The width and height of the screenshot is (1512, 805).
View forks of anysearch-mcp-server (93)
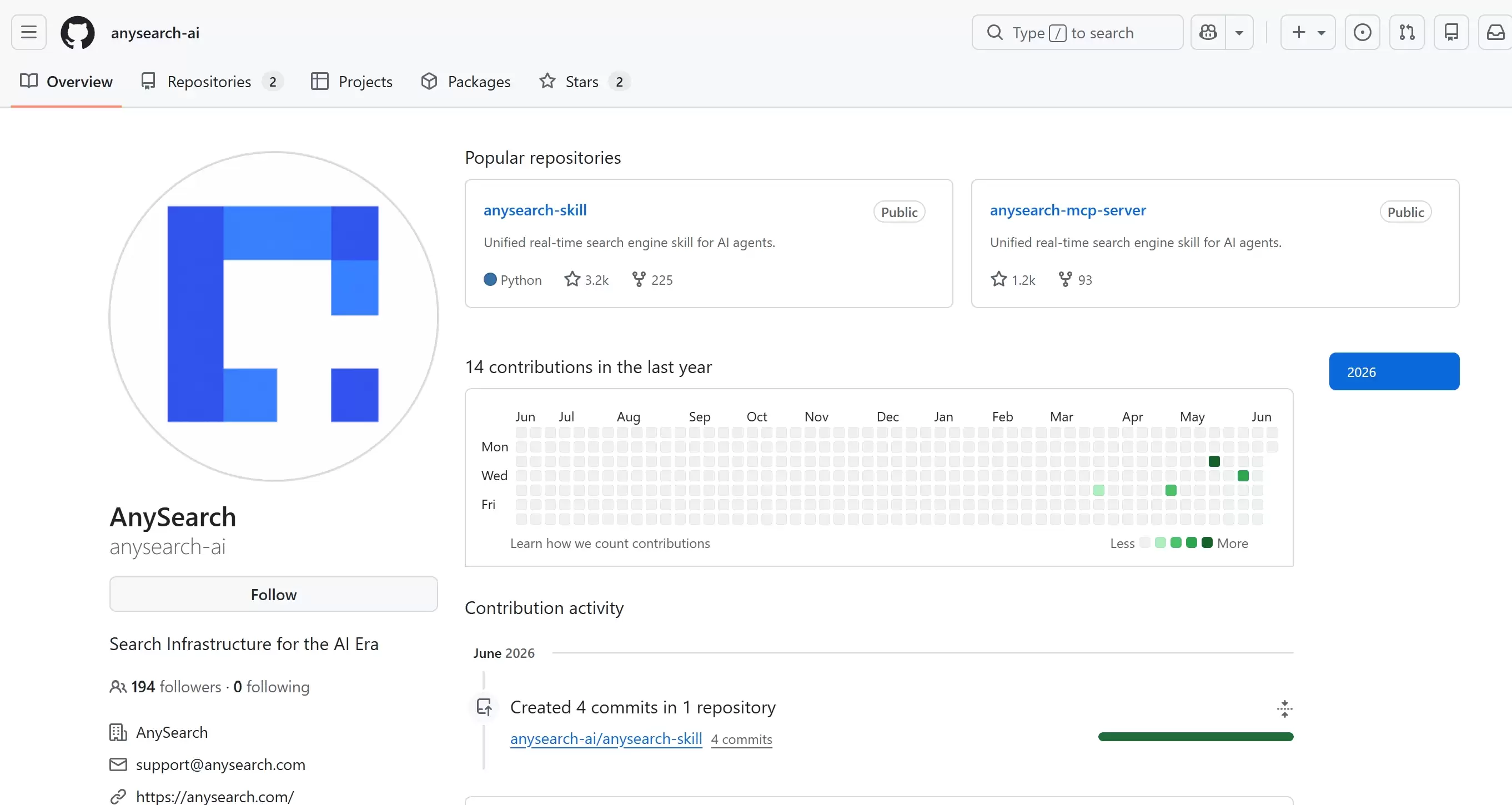coord(1076,280)
